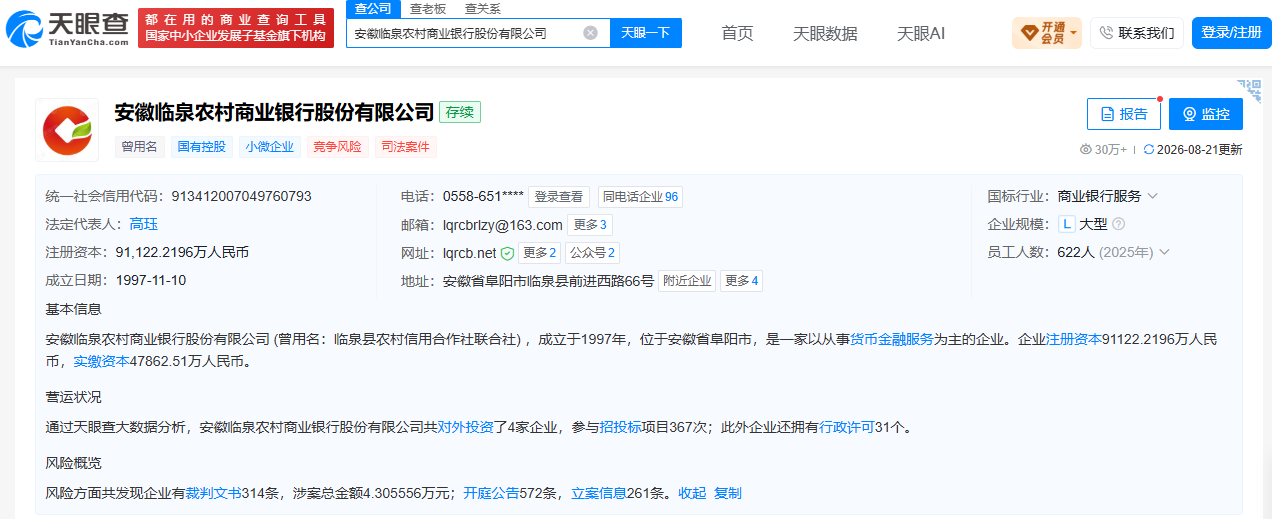This screenshot has height=519, width=1272.
Task: Clear the search box text
Action: point(590,33)
